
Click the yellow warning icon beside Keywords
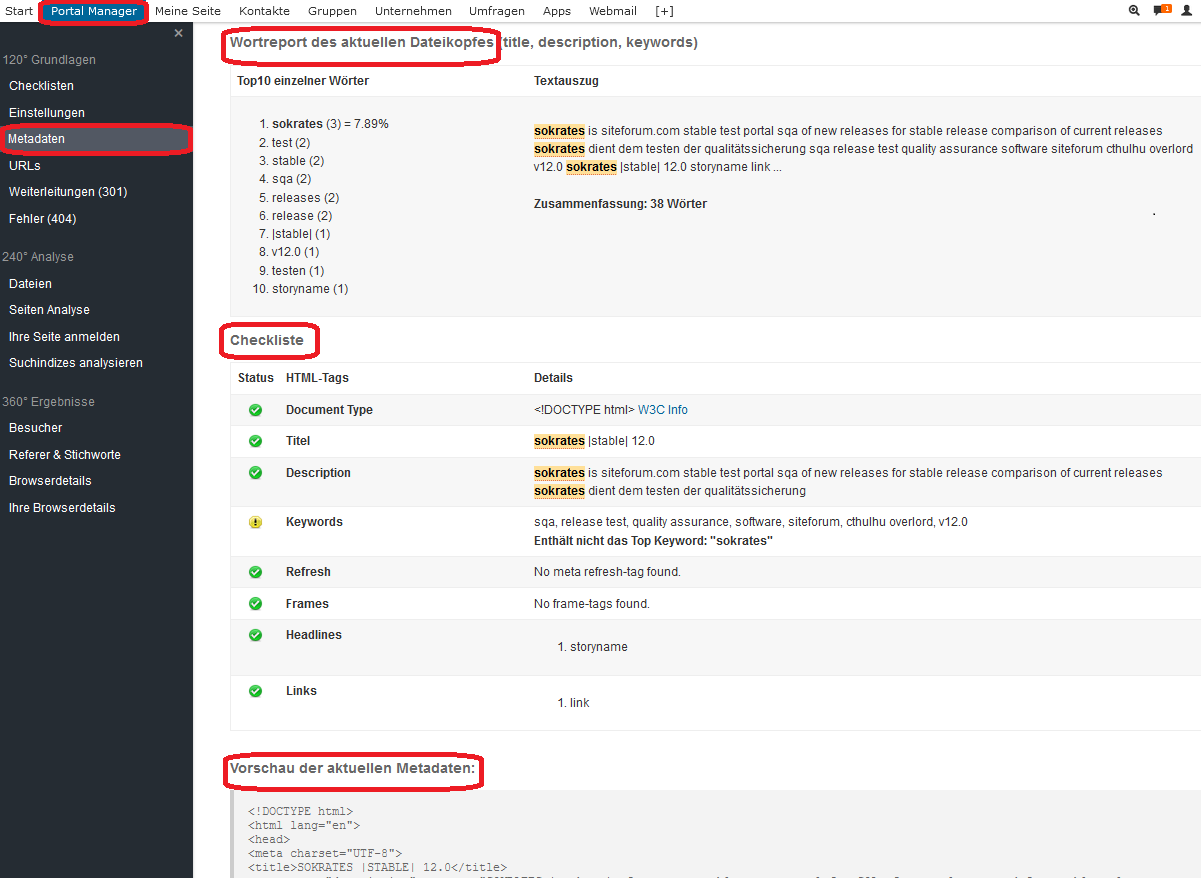(x=255, y=522)
